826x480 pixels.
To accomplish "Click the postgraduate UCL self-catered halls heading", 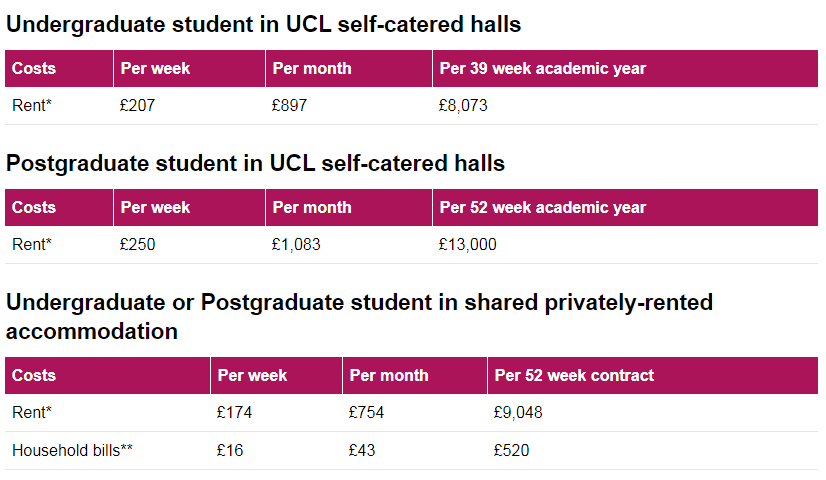I will point(255,163).
